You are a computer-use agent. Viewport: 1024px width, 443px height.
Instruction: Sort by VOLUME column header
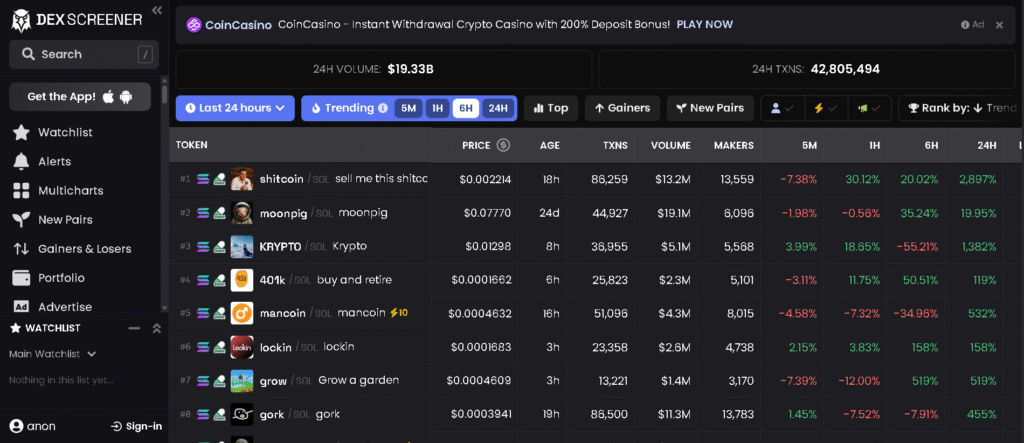(670, 146)
